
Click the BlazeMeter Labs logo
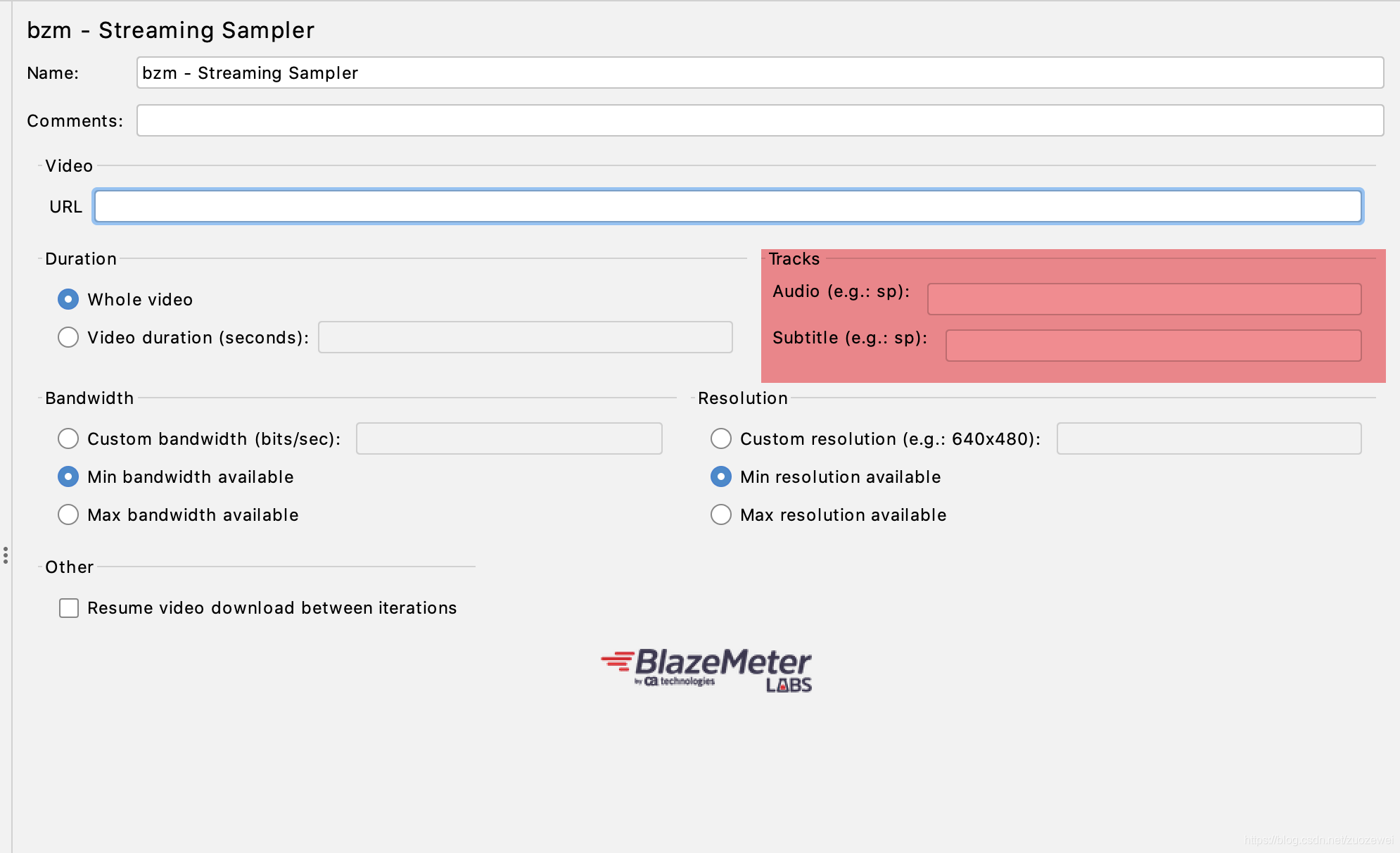(706, 669)
